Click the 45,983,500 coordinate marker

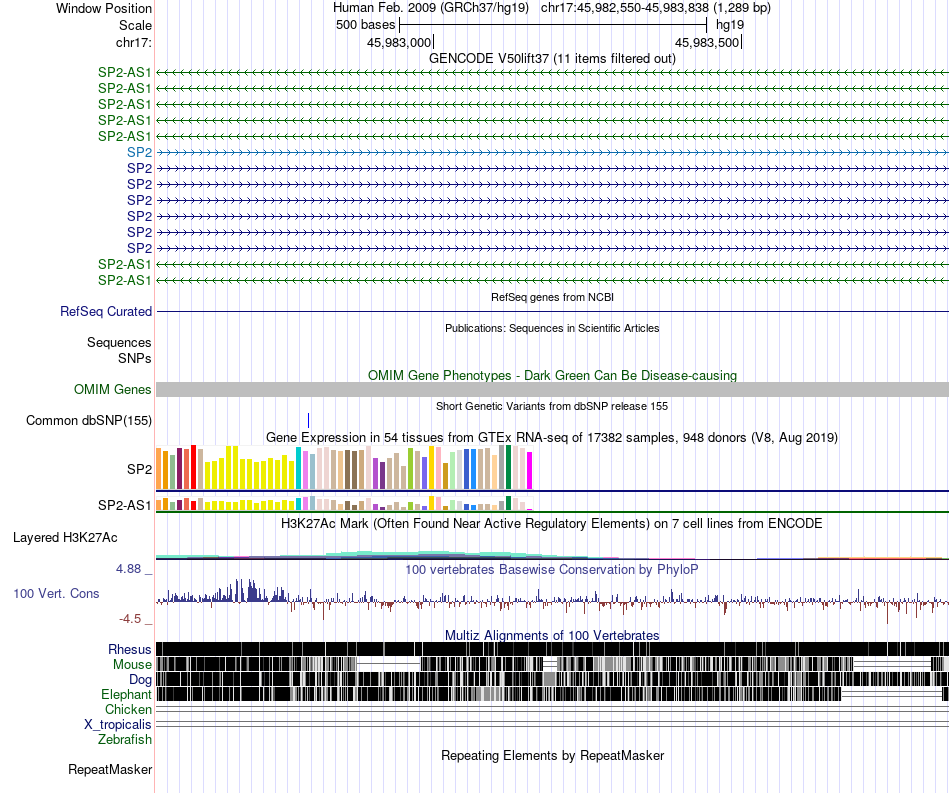click(707, 42)
